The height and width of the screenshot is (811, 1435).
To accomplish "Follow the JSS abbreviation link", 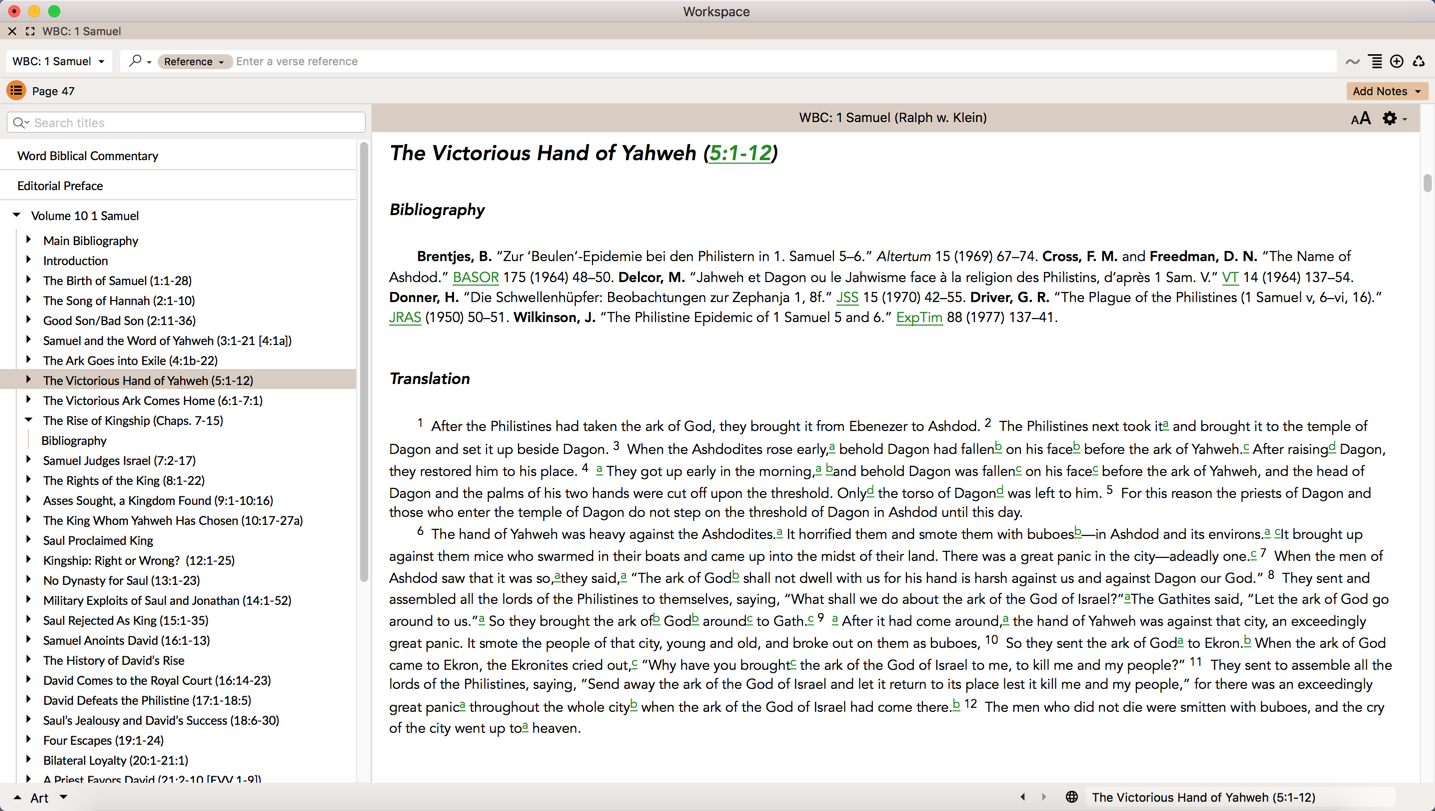I will click(x=847, y=297).
